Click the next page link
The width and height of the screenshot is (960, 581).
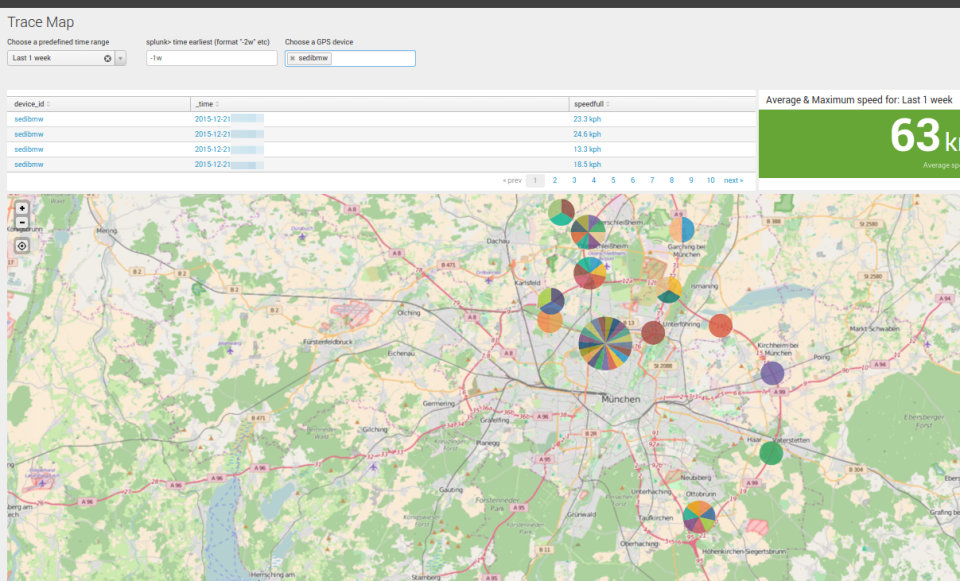733,181
